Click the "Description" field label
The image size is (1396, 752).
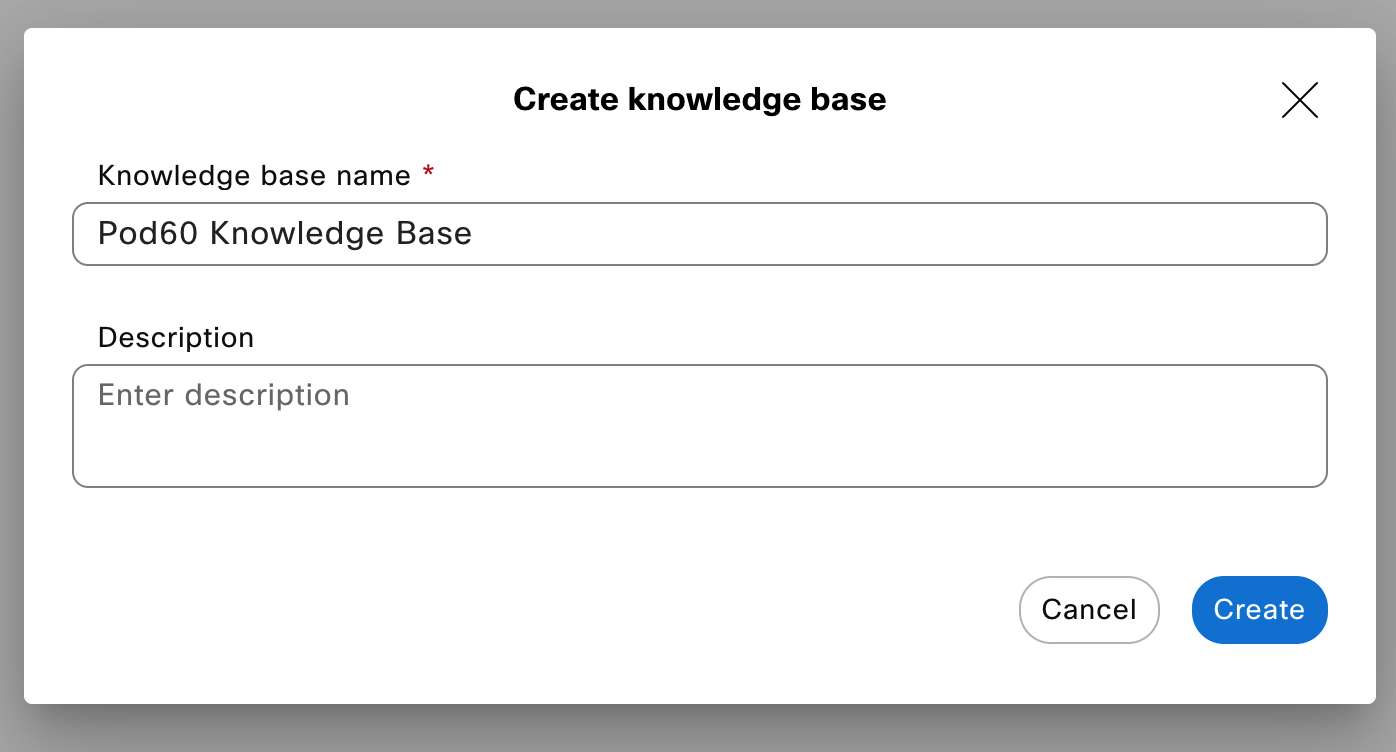(176, 338)
